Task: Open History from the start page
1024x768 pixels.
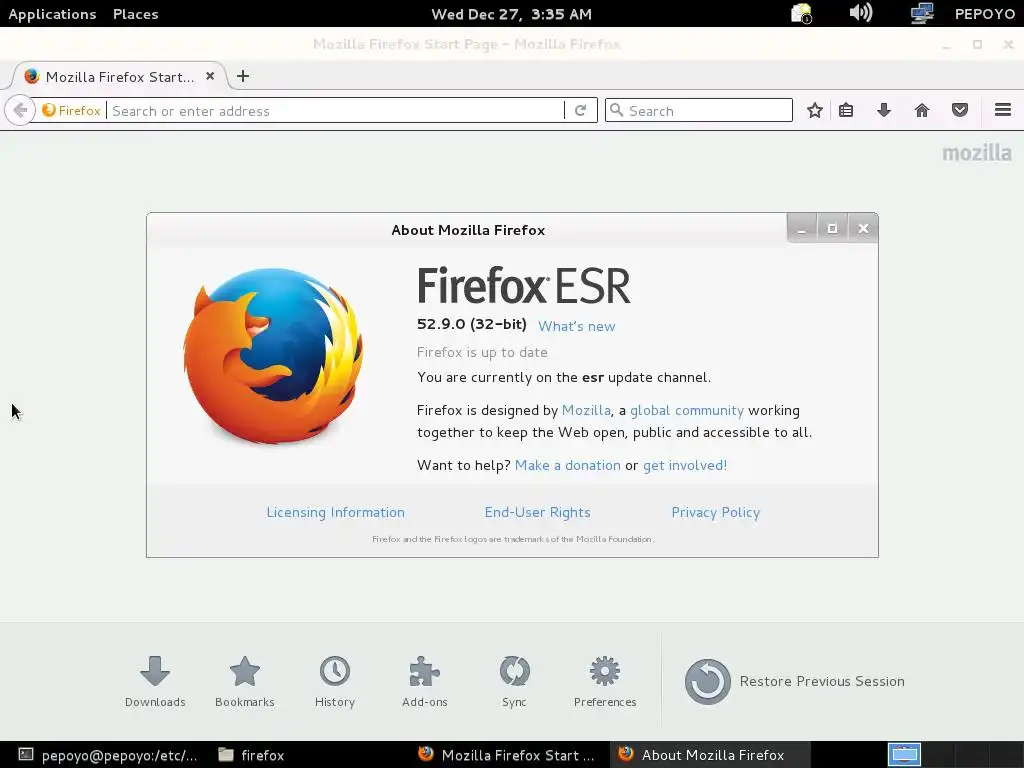Action: (x=335, y=681)
